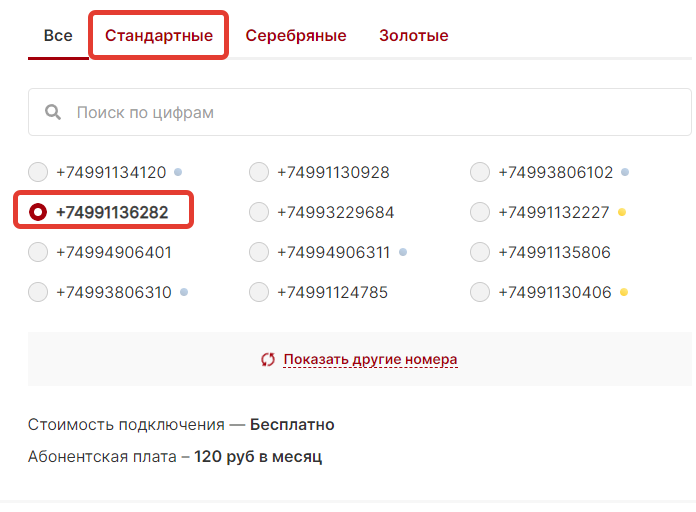Click the refresh arrows icon
The image size is (696, 512).
coord(268,359)
